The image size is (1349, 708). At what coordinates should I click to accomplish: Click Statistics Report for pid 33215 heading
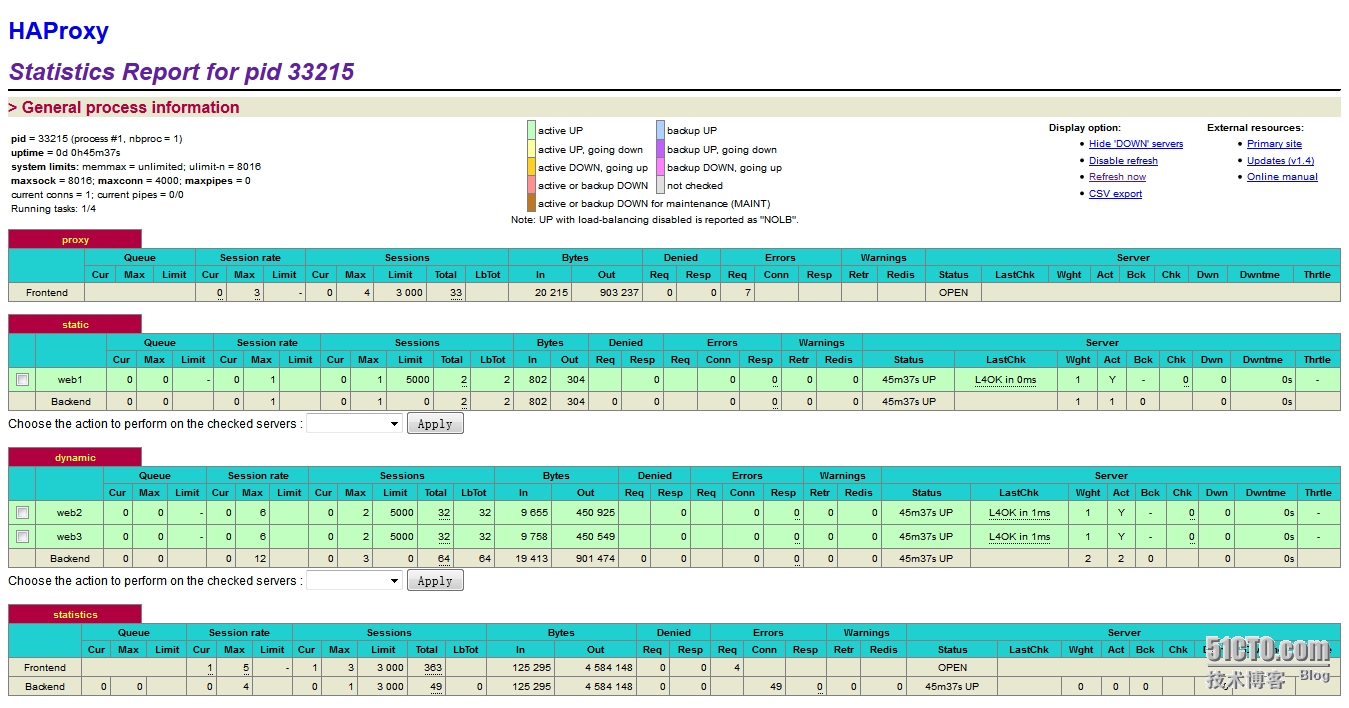click(x=181, y=72)
